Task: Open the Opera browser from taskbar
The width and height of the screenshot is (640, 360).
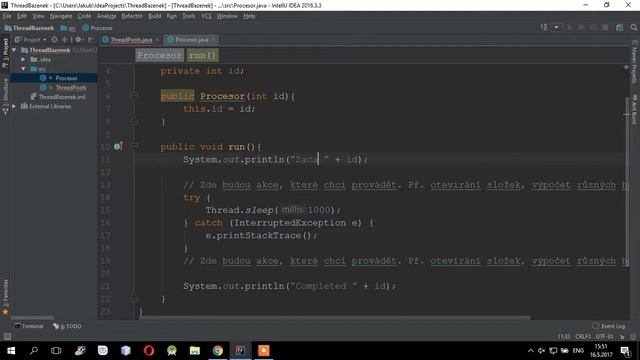Action: pyautogui.click(x=149, y=351)
